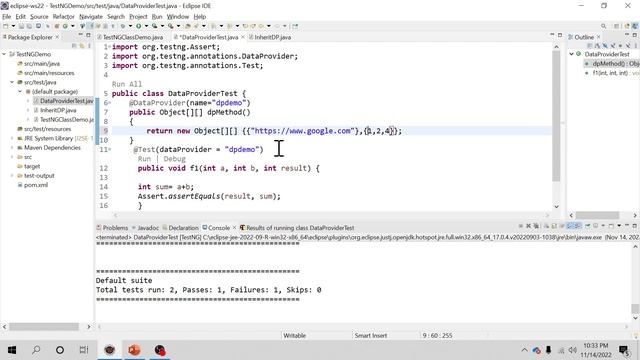640x360 pixels.
Task: Click the green Run toolbar button
Action: pos(139,26)
